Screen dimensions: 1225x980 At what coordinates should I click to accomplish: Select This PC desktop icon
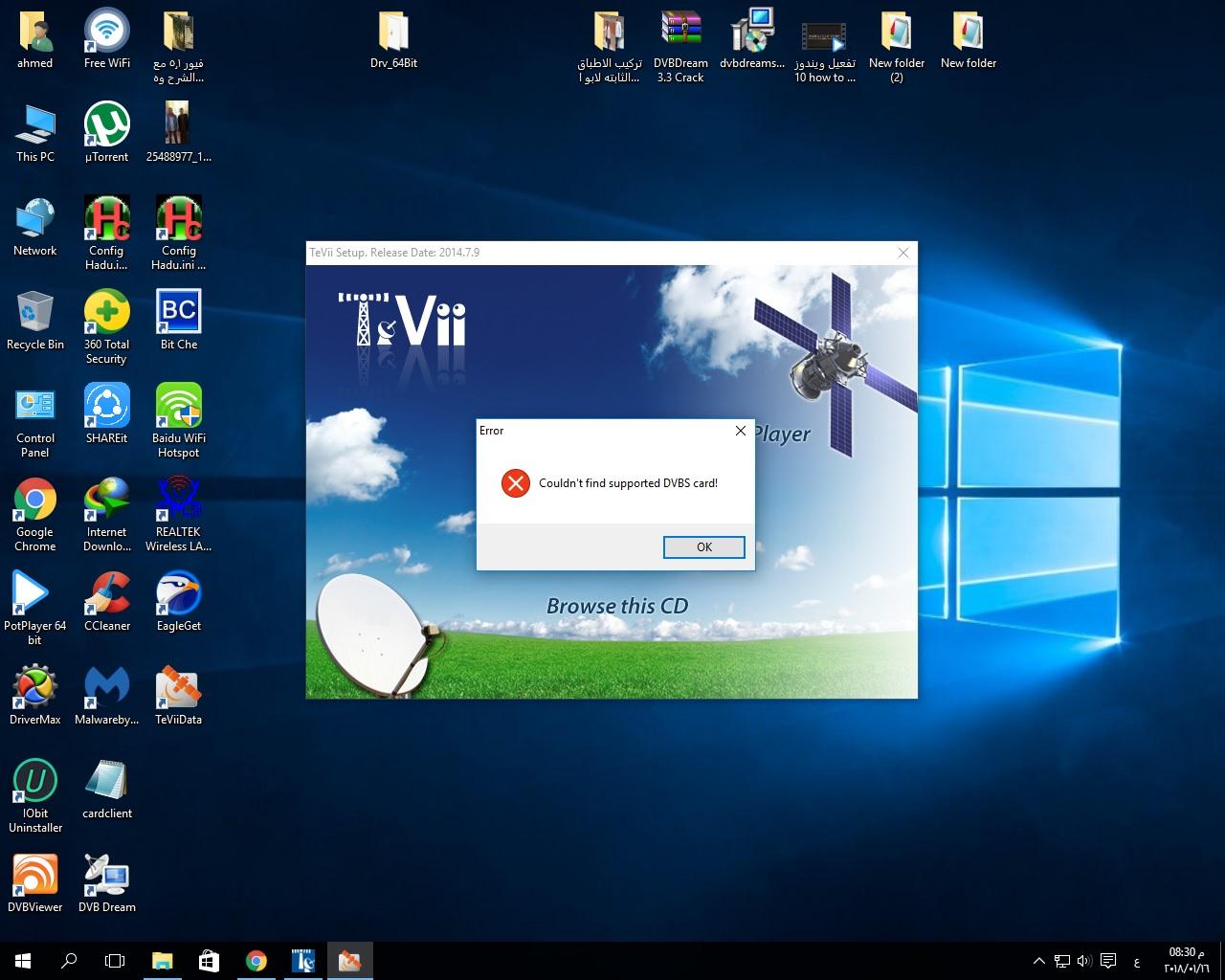35,134
